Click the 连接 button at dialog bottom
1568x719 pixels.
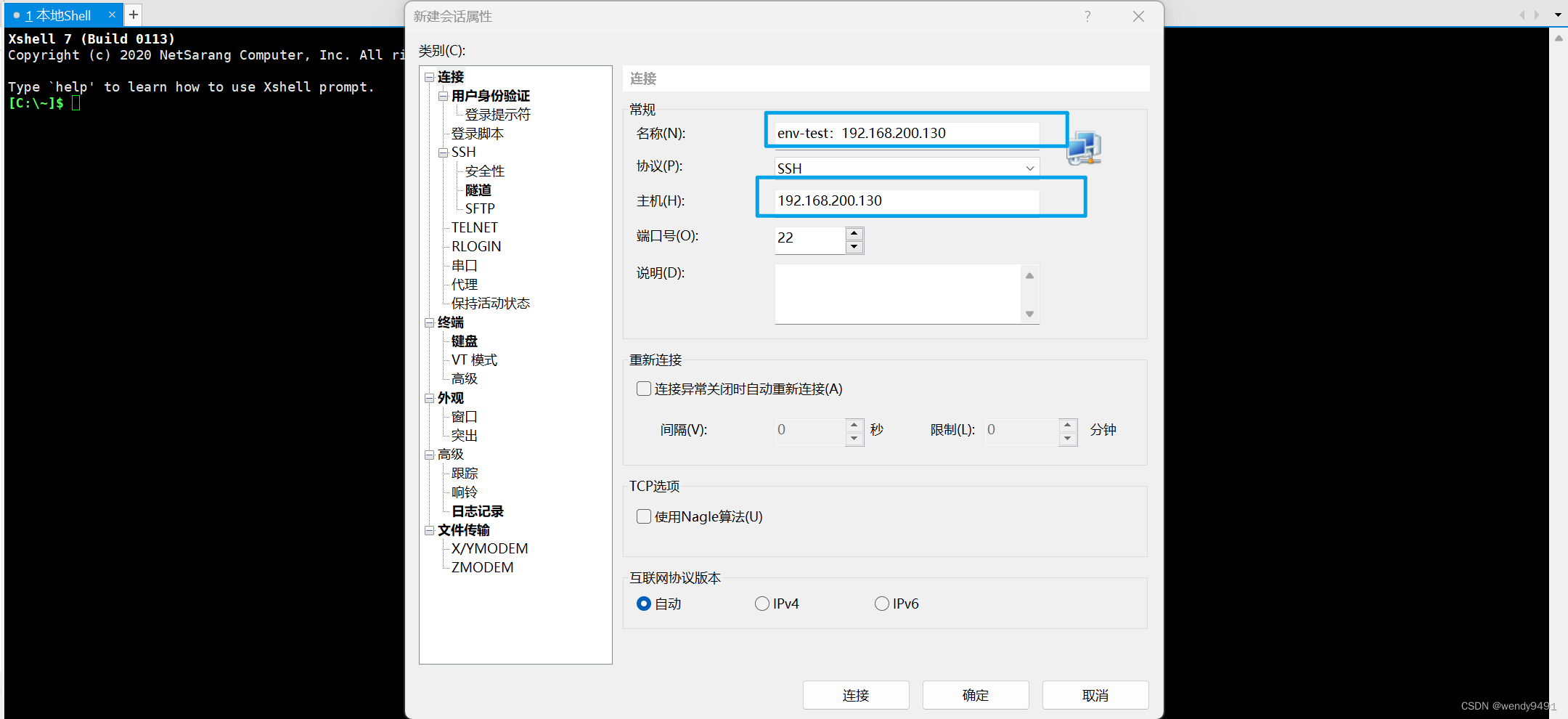pos(856,695)
